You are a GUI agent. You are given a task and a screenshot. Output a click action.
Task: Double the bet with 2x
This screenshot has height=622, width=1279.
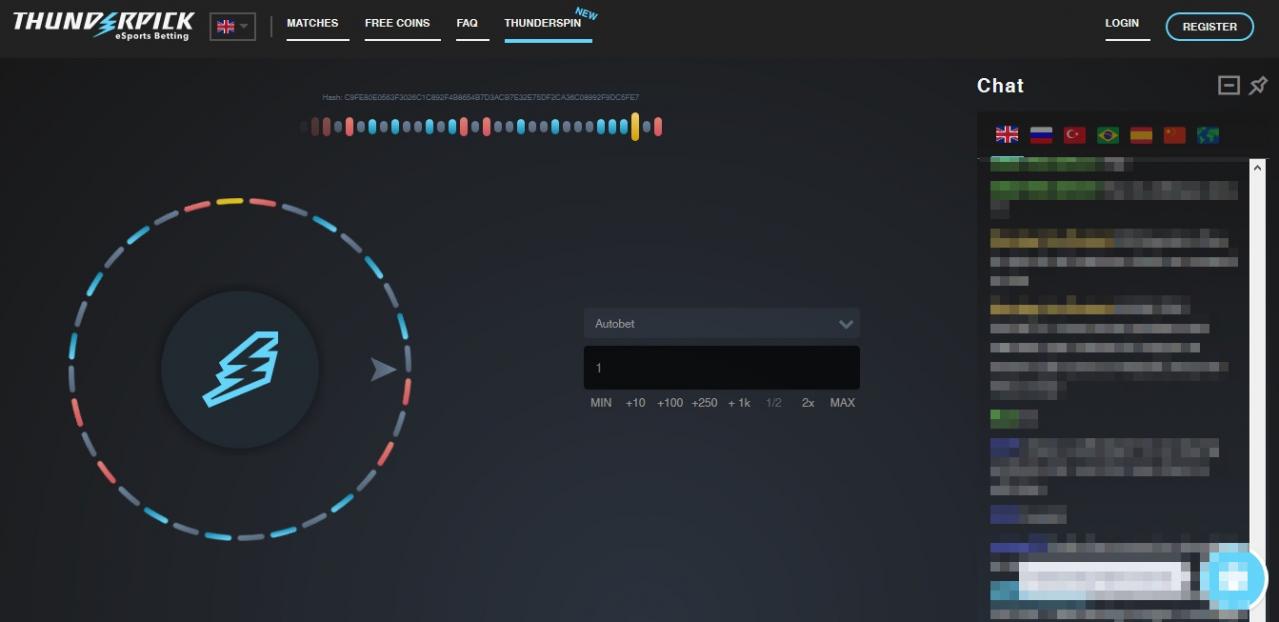click(x=807, y=403)
